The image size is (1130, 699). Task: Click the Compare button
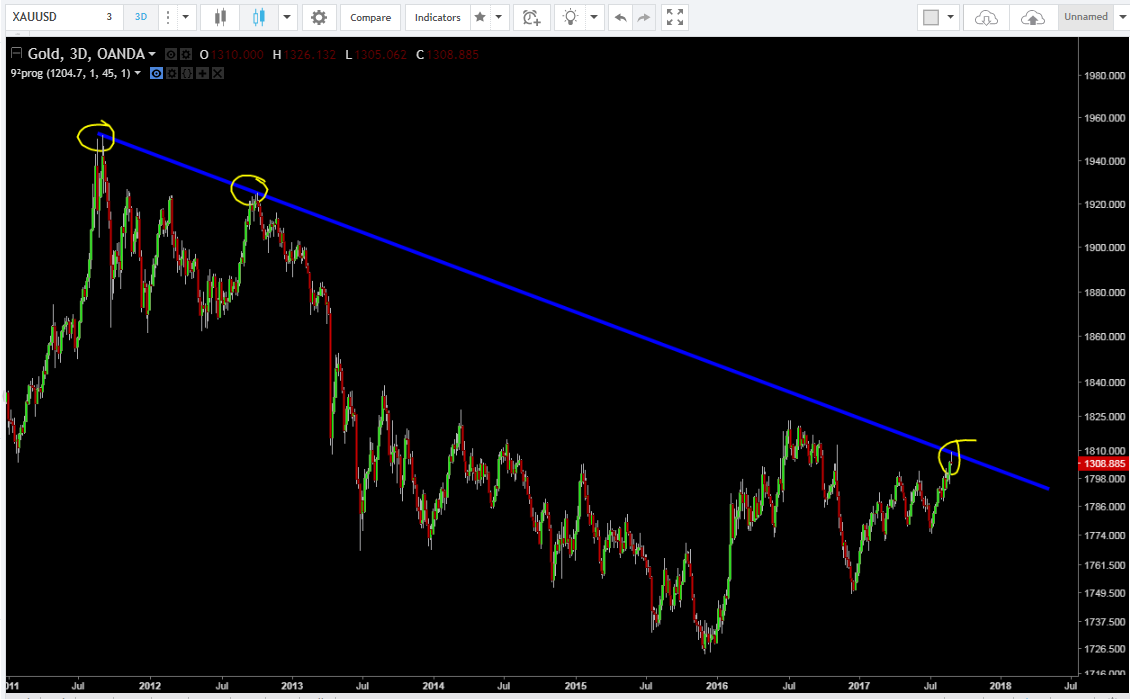[370, 17]
